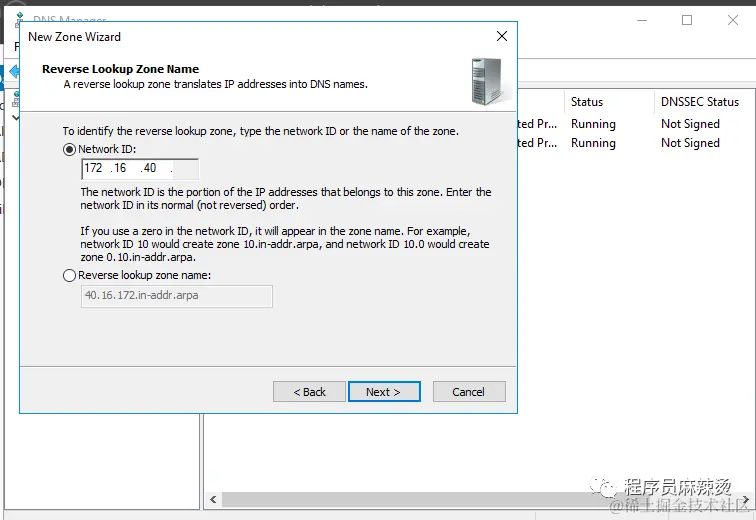Close the DNS Manager window
This screenshot has width=756, height=520.
click(733, 20)
